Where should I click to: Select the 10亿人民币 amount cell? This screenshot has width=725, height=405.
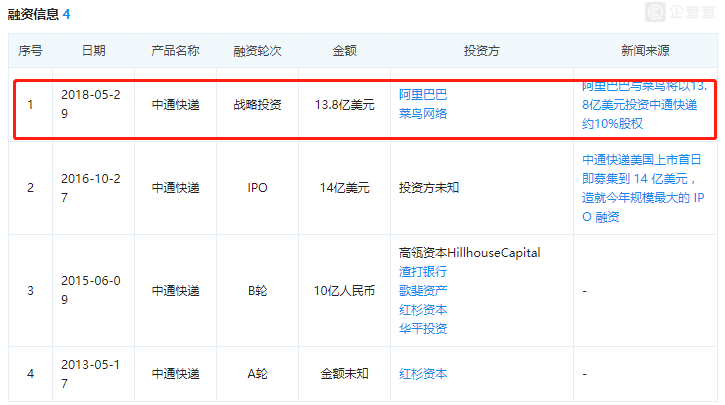pyautogui.click(x=344, y=291)
